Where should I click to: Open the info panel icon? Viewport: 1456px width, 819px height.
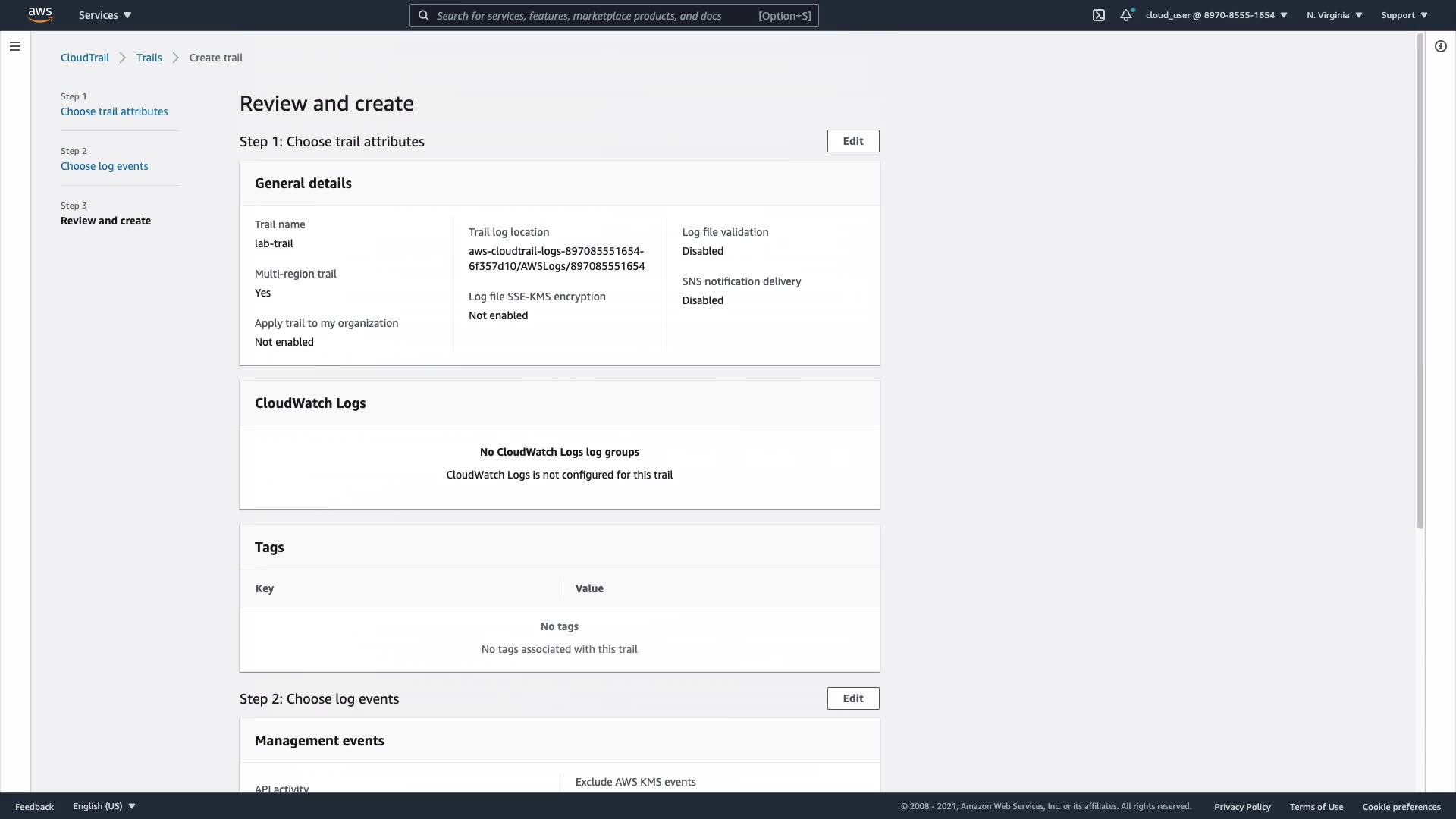(x=1440, y=46)
